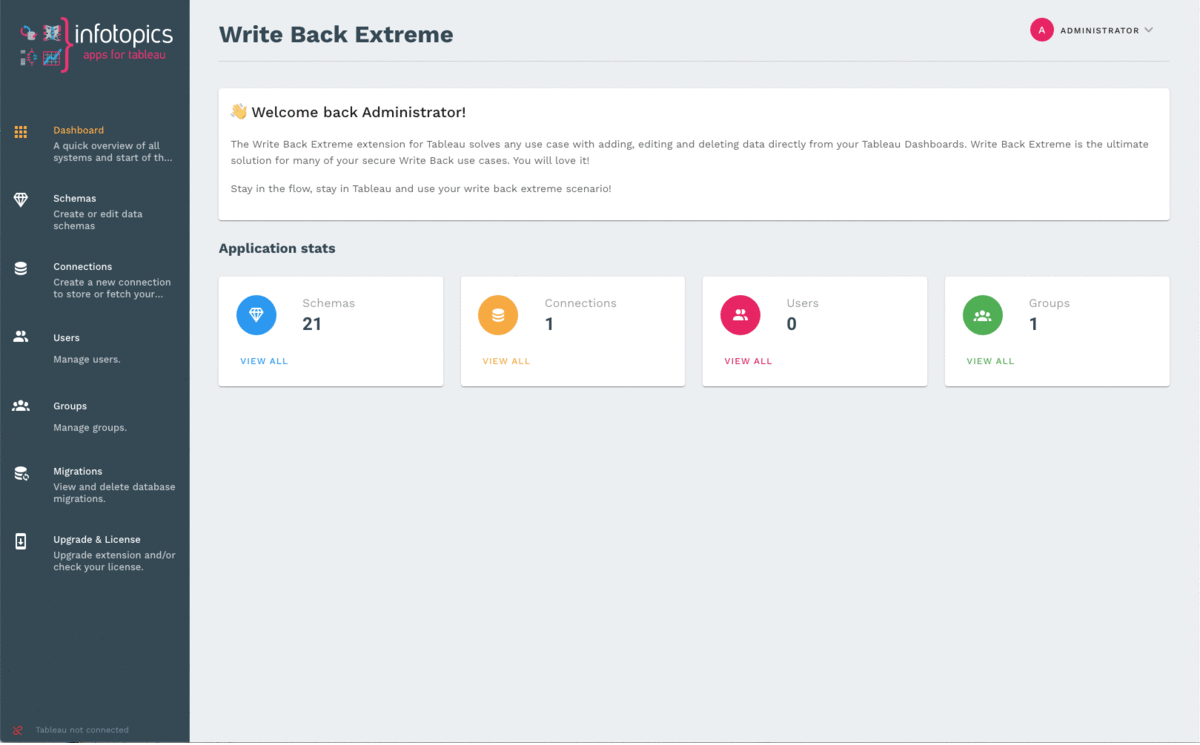Click the Groups card label

(1049, 303)
